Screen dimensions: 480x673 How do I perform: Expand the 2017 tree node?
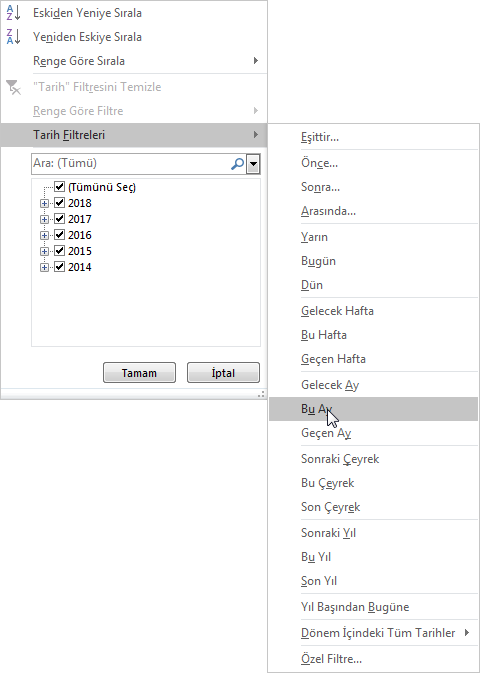(x=44, y=219)
